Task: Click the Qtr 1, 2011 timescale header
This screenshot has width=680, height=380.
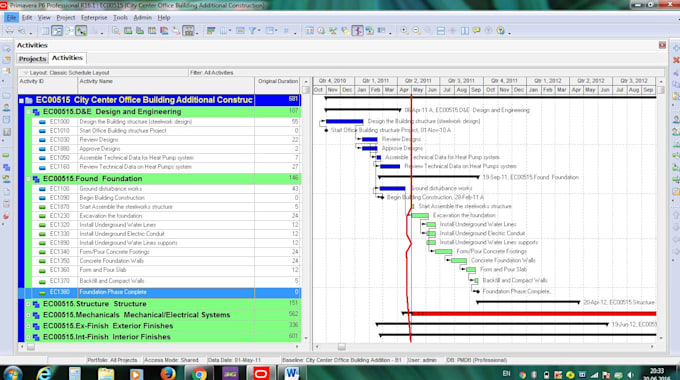Action: pos(376,81)
